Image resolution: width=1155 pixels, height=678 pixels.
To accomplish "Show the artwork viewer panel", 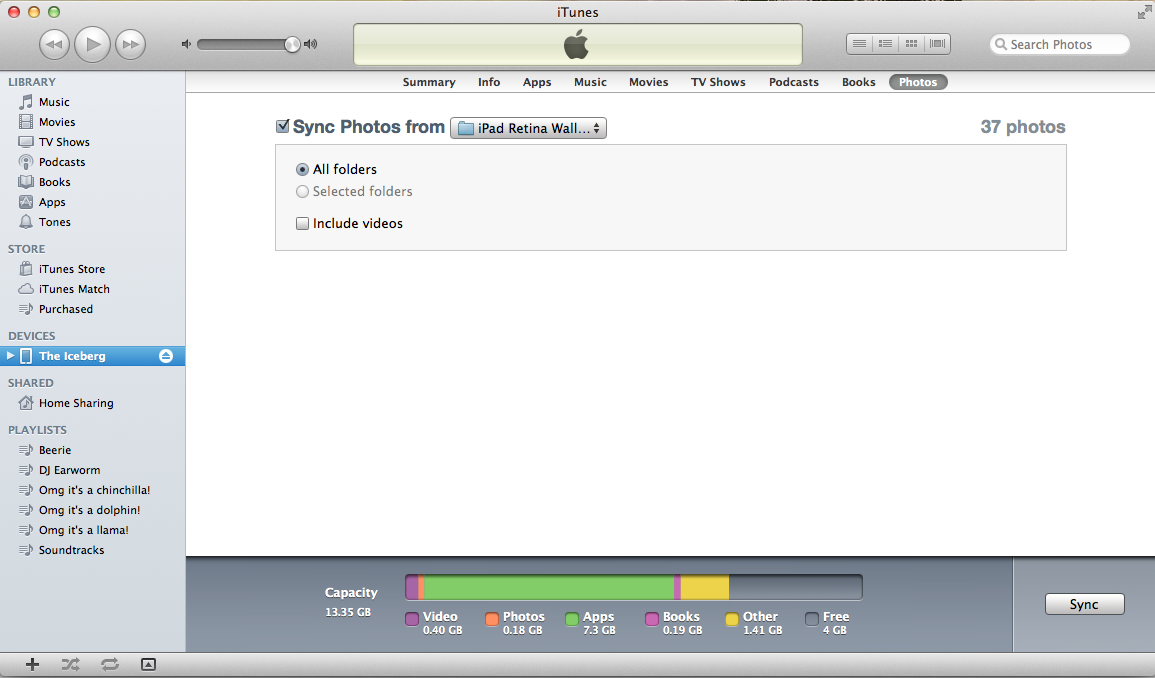I will 148,665.
